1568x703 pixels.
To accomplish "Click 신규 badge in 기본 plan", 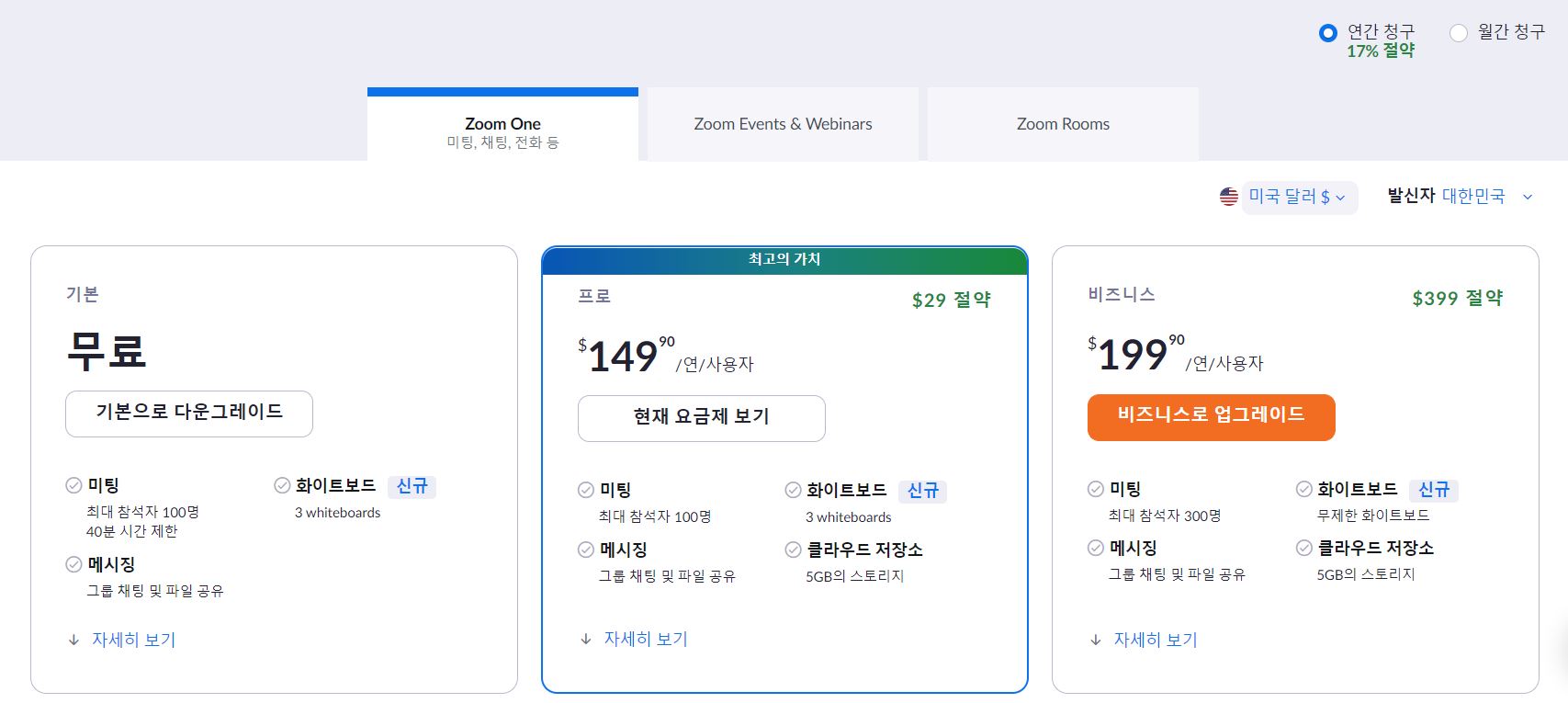I will point(412,486).
